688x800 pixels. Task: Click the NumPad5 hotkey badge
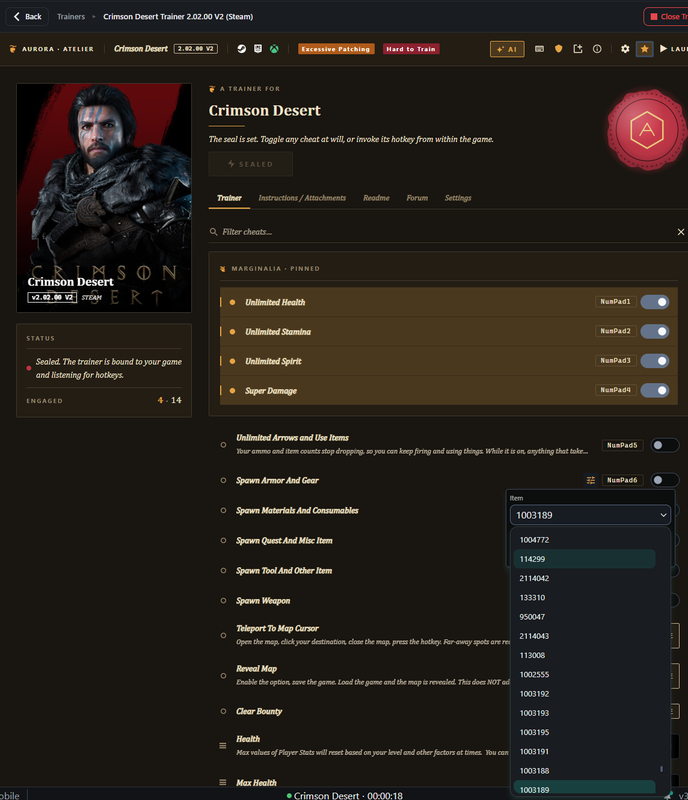coord(622,445)
